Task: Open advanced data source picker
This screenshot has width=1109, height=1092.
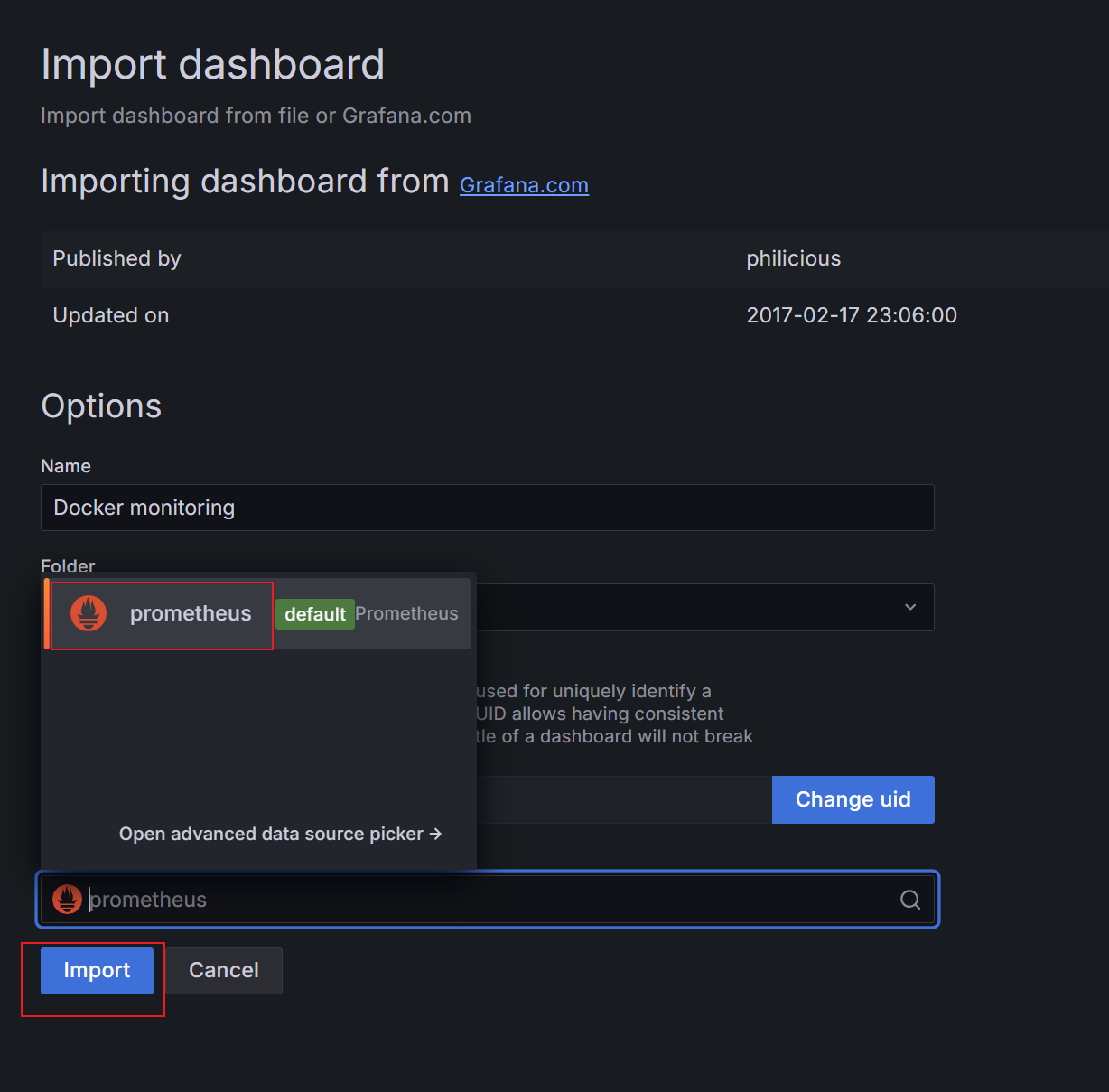Action: point(280,834)
